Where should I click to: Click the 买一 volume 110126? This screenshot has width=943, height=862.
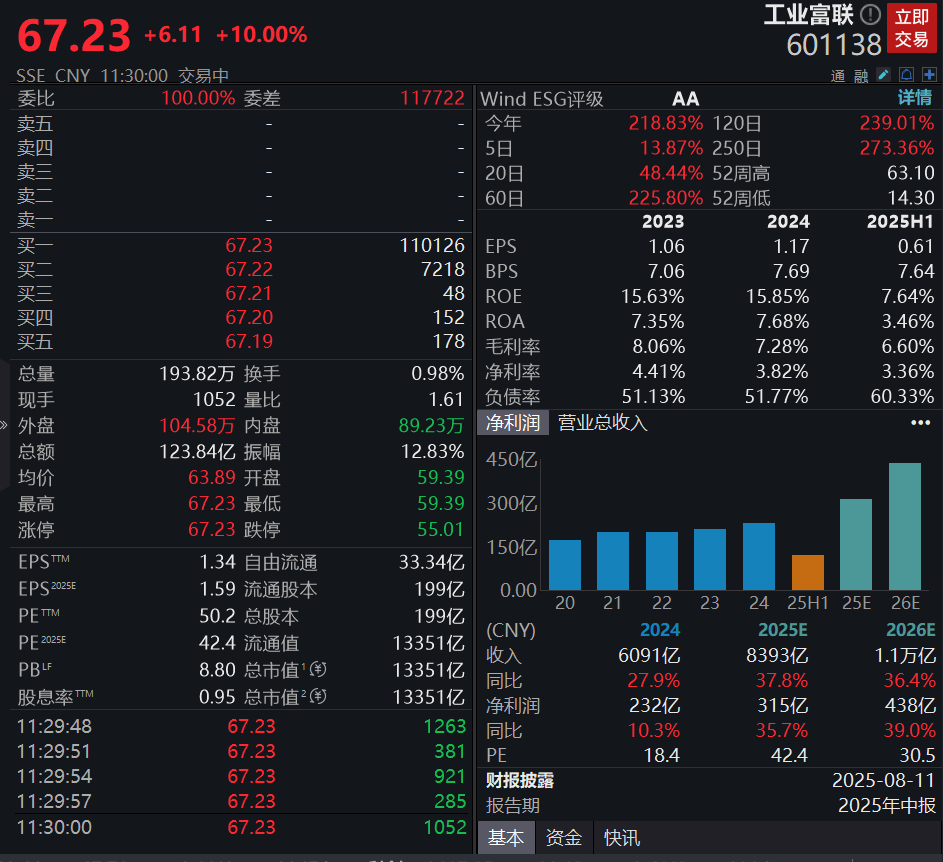tap(432, 245)
